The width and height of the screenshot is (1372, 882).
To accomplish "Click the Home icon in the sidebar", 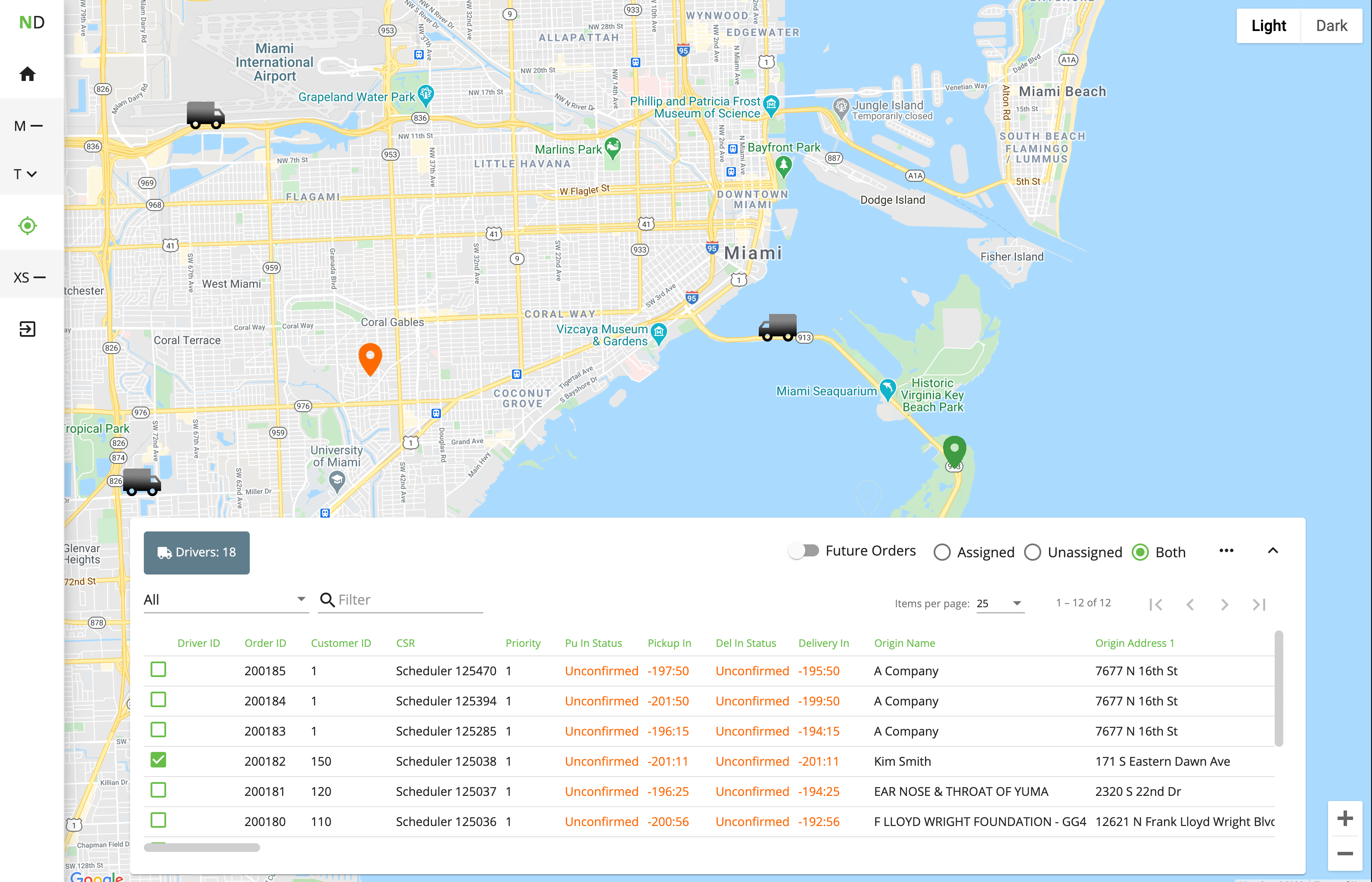I will coord(27,74).
